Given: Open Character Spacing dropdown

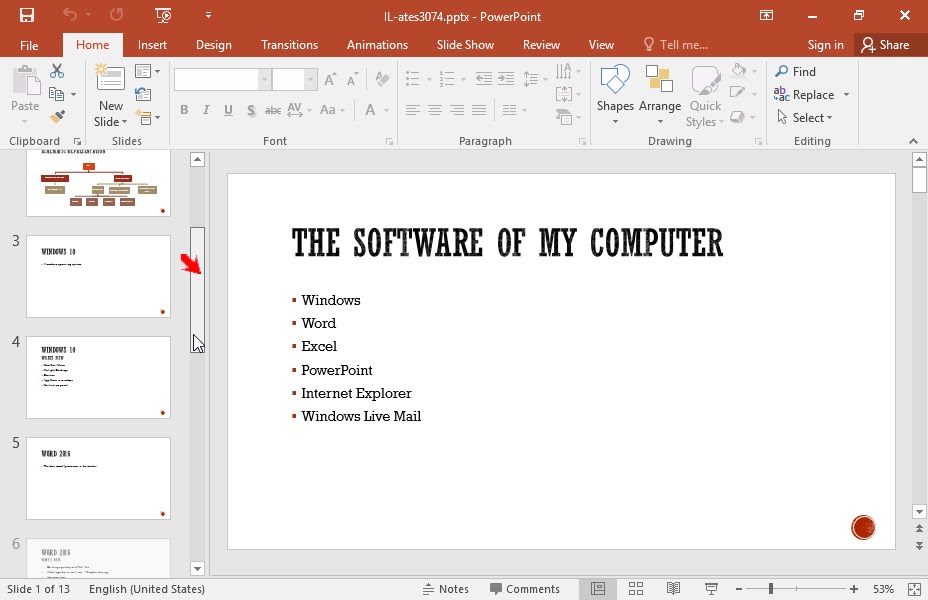Looking at the screenshot, I should tap(299, 110).
